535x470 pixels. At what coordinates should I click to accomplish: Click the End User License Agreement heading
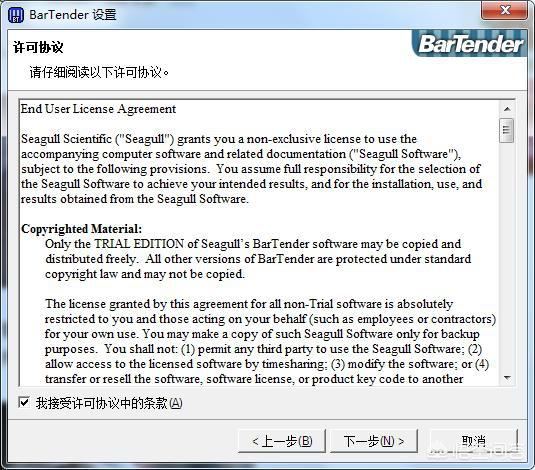point(98,109)
